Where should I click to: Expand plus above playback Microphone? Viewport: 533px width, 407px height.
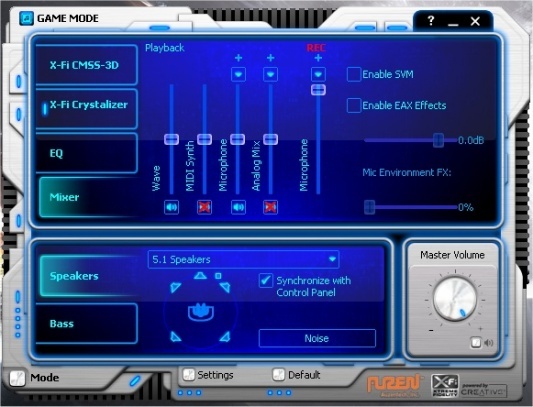[238, 58]
